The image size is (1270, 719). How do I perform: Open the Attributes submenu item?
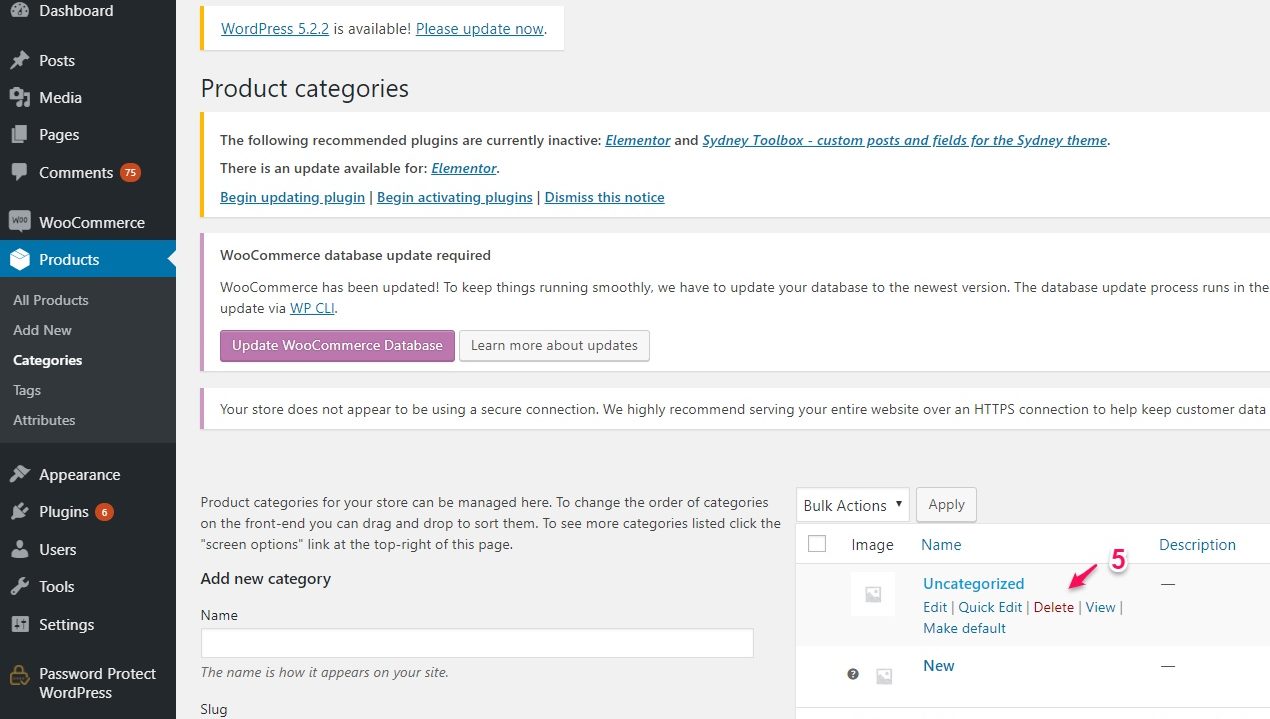click(x=44, y=420)
